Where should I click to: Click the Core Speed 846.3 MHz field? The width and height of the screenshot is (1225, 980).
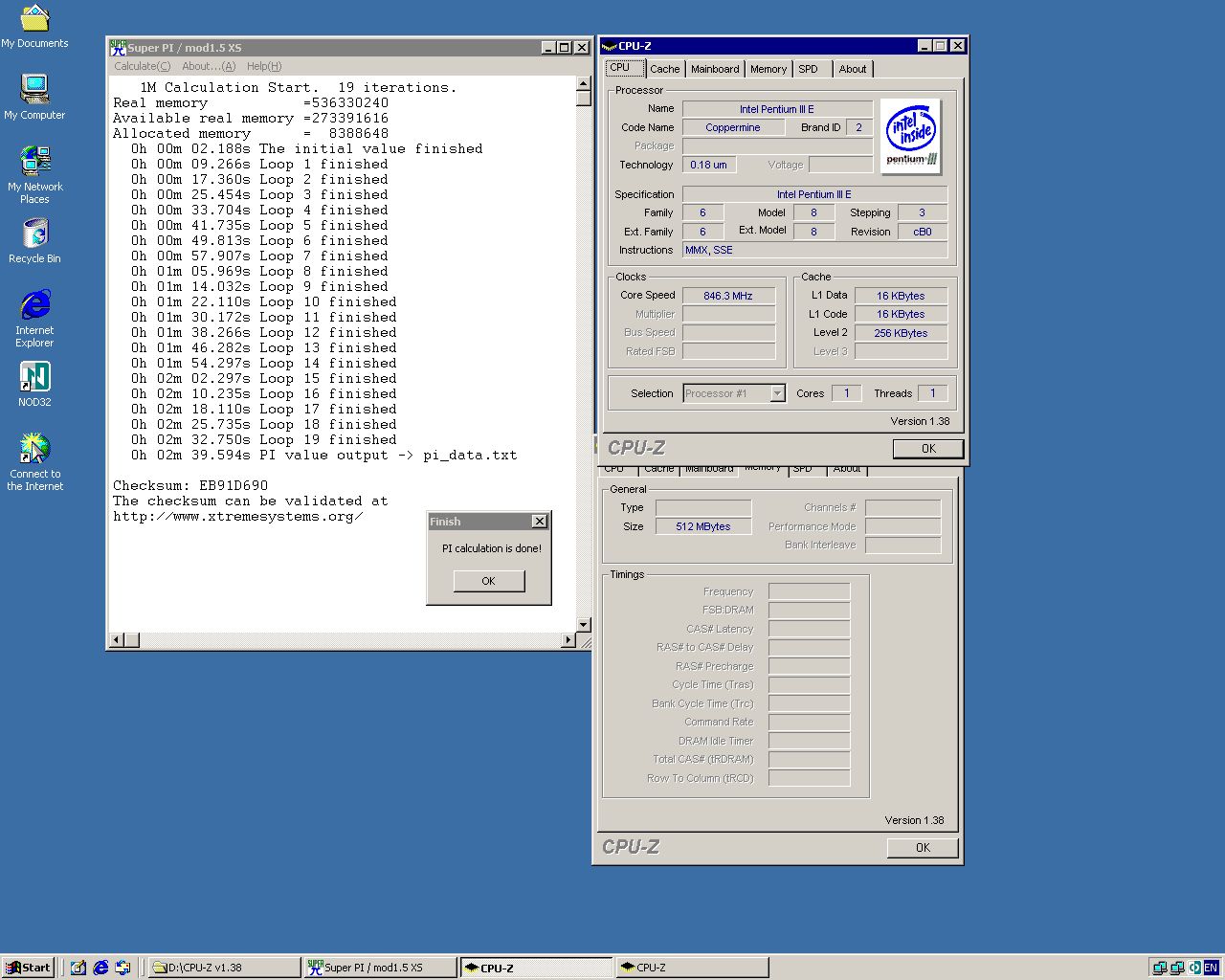[x=728, y=296]
